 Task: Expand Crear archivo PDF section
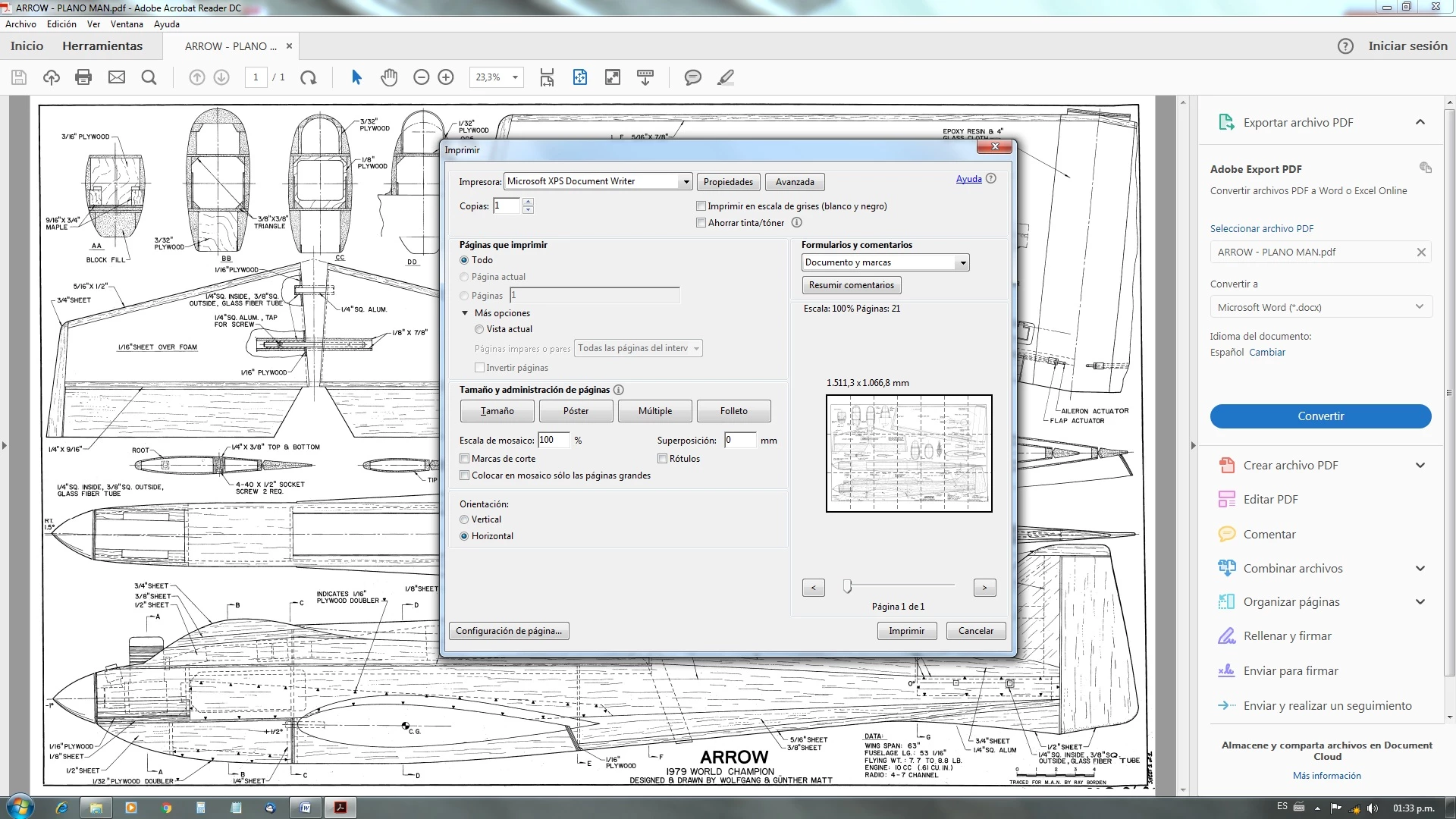[x=1420, y=466]
